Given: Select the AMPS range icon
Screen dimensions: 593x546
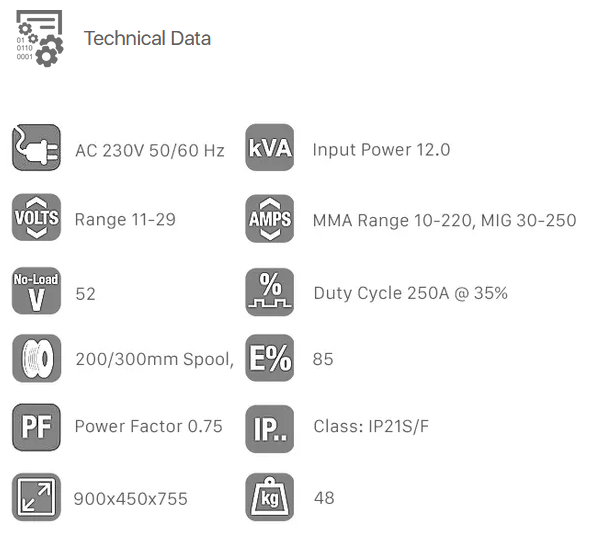Looking at the screenshot, I should click(x=270, y=219).
